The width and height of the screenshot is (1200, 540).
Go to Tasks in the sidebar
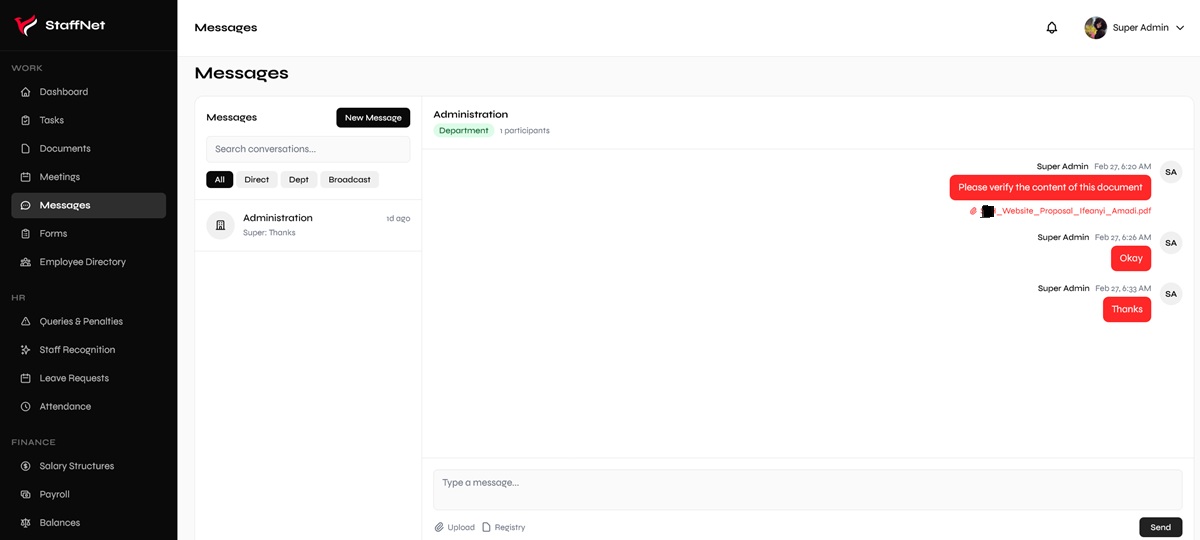(x=51, y=120)
